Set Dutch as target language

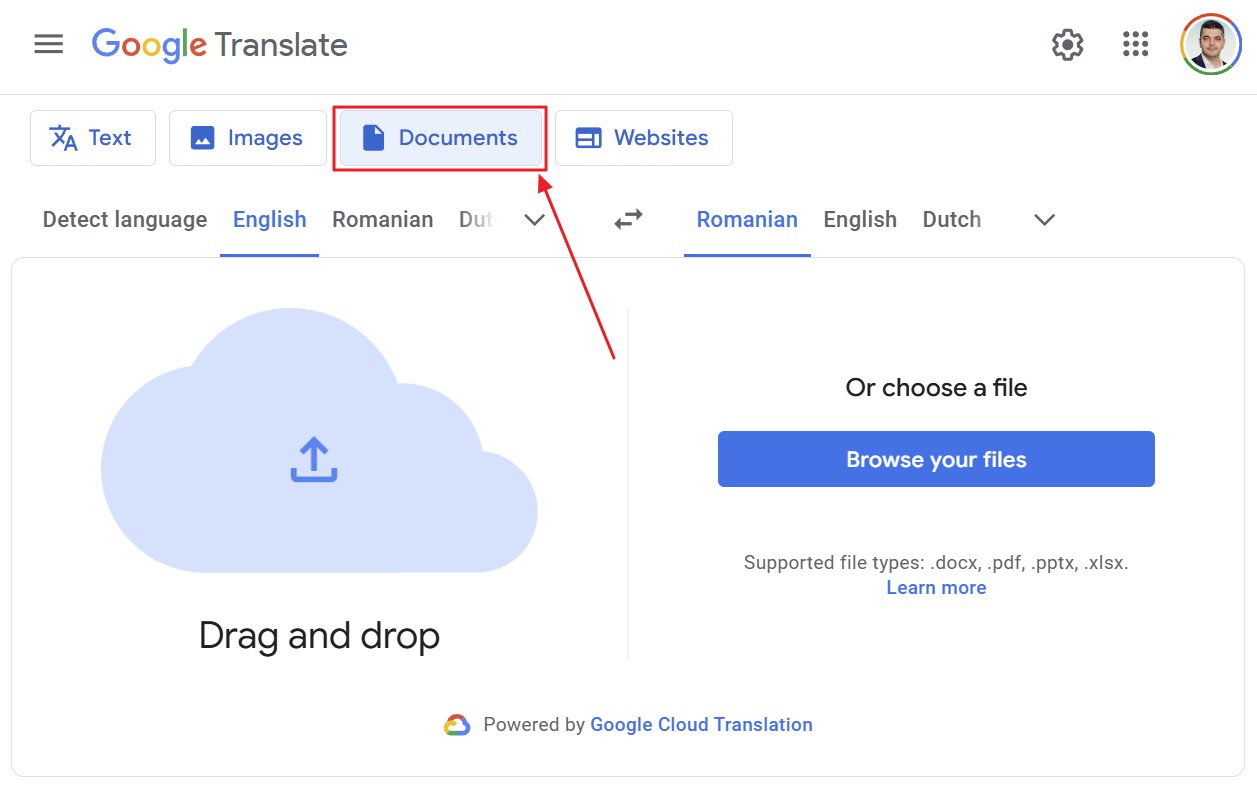click(951, 219)
